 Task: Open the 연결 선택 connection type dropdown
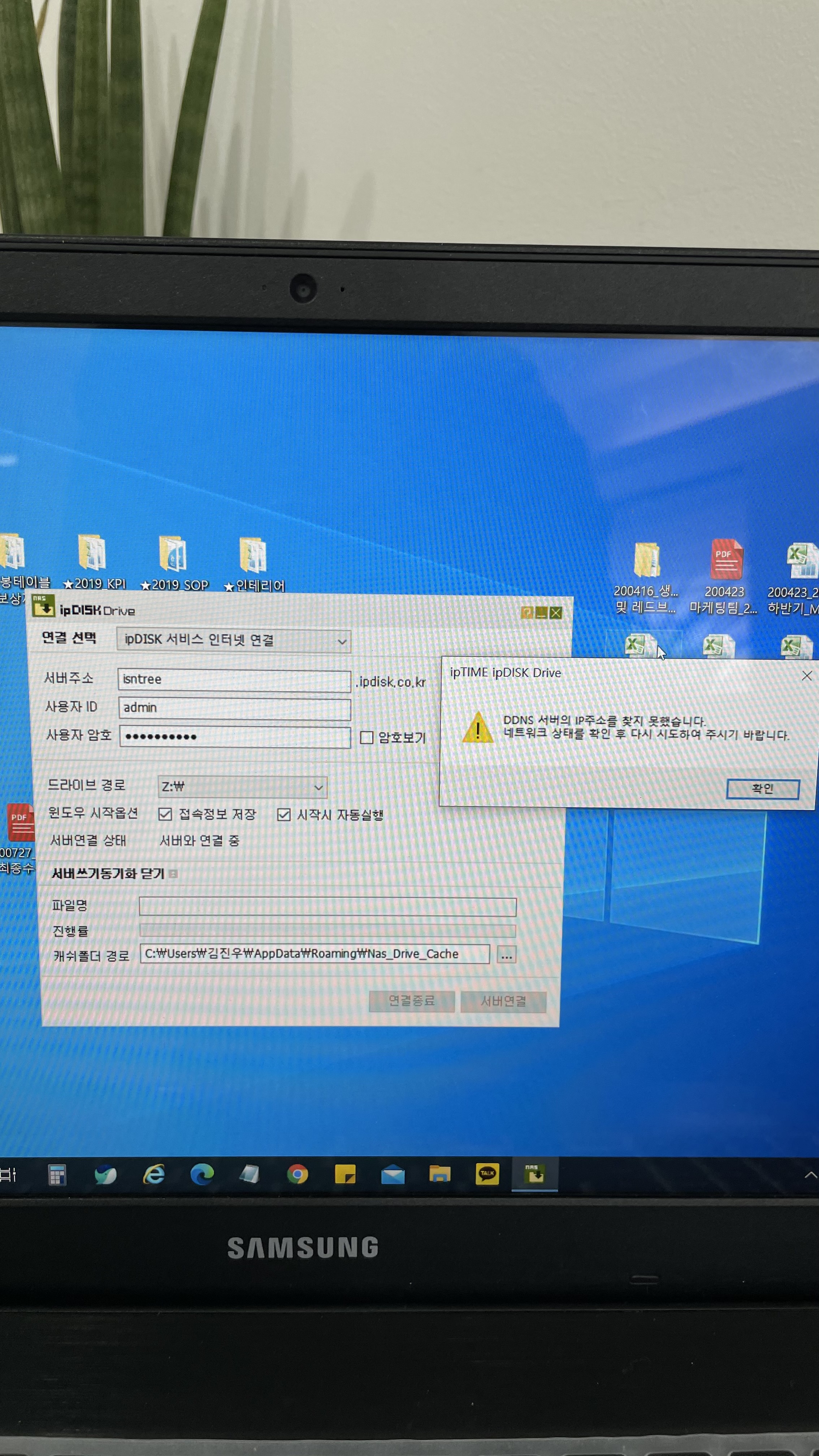[233, 640]
